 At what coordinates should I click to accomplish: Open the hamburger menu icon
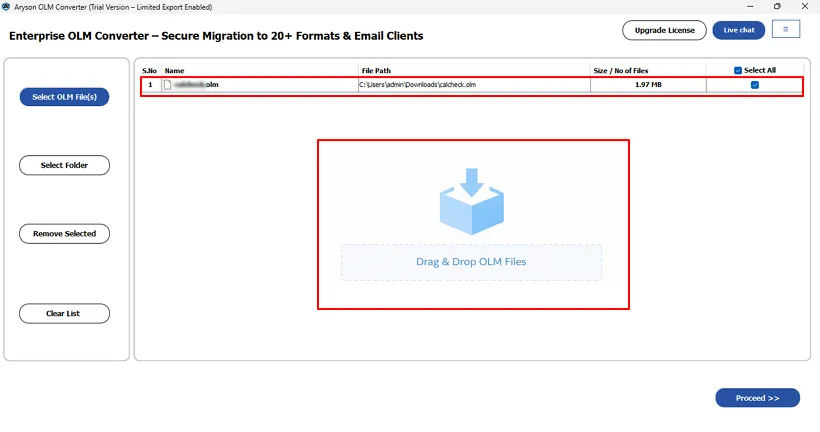click(785, 29)
